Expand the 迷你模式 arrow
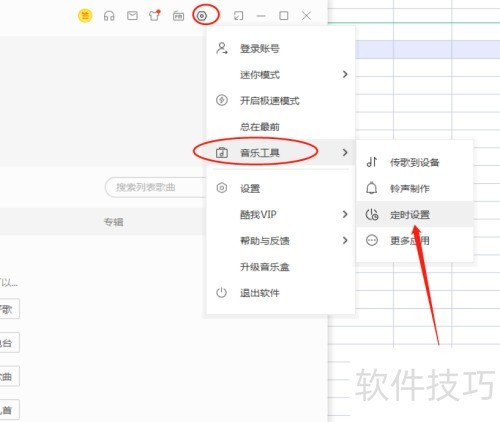The width and height of the screenshot is (500, 422). [x=345, y=74]
